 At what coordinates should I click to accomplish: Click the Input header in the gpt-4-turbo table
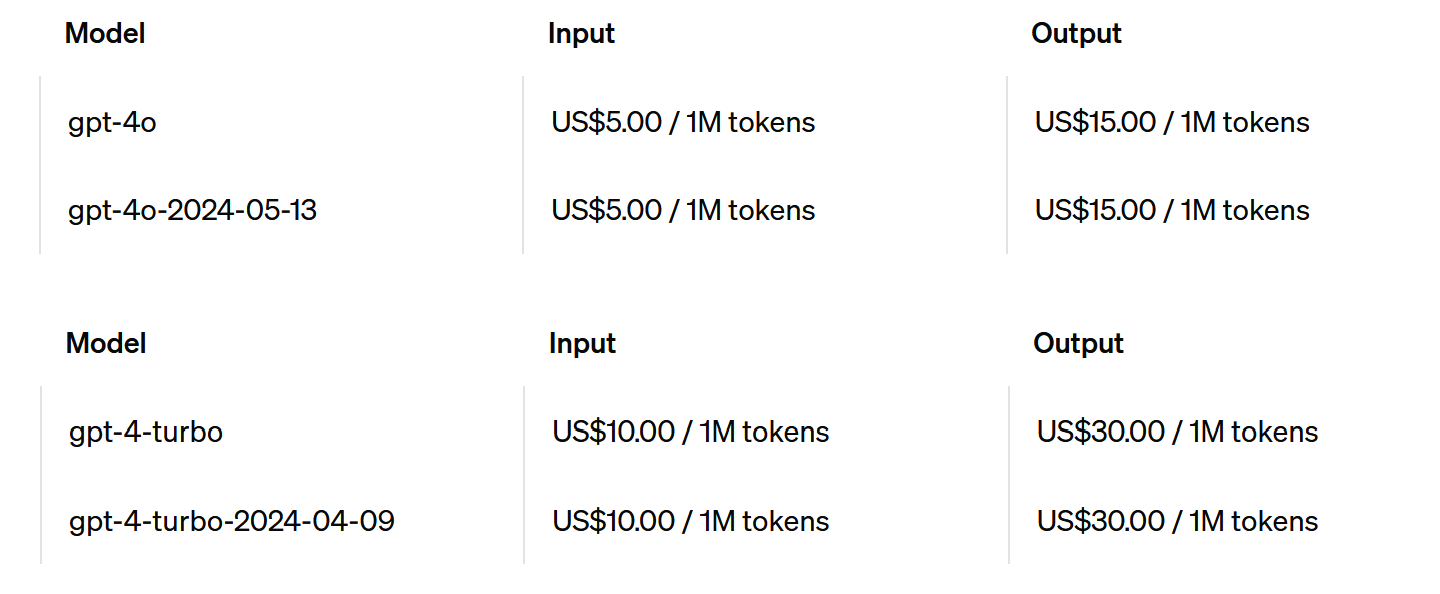point(582,343)
